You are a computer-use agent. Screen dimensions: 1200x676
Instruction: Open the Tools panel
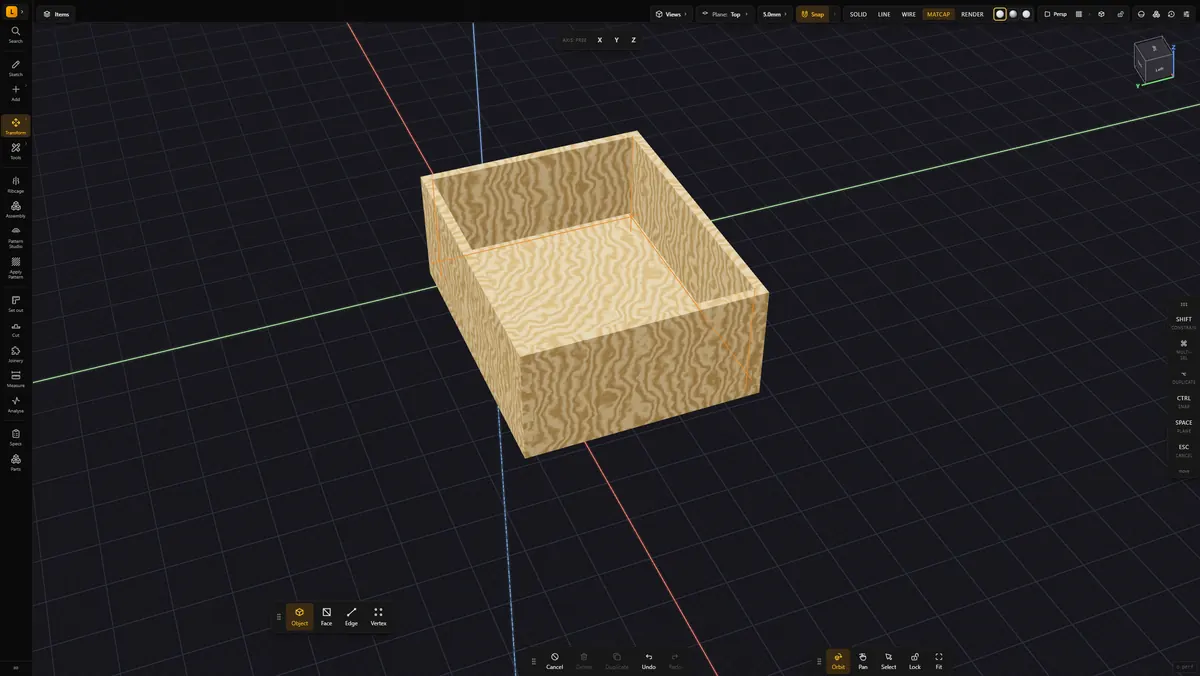(16, 151)
